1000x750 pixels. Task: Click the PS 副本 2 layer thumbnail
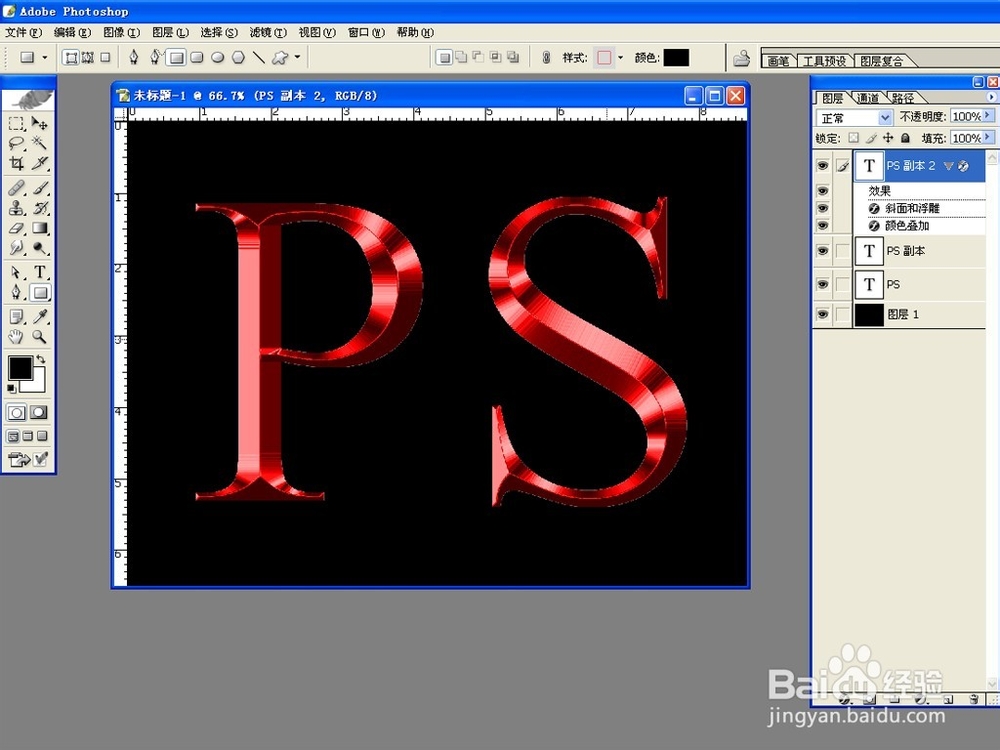click(869, 165)
